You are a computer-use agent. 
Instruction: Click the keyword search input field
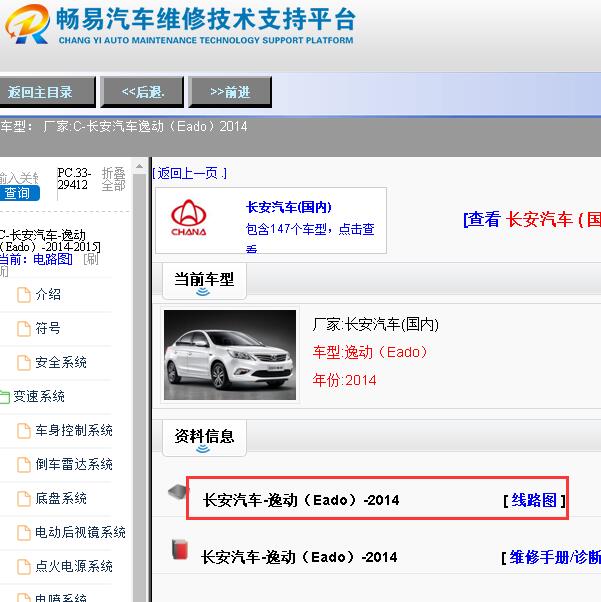click(20, 177)
